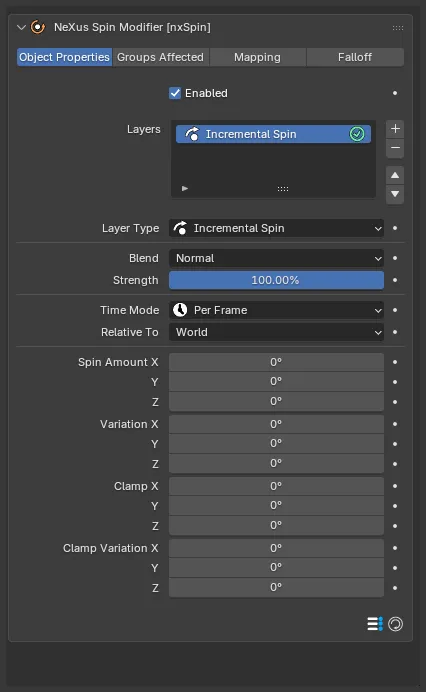Remove the layer with minus button
The image size is (426, 692).
coord(395,148)
